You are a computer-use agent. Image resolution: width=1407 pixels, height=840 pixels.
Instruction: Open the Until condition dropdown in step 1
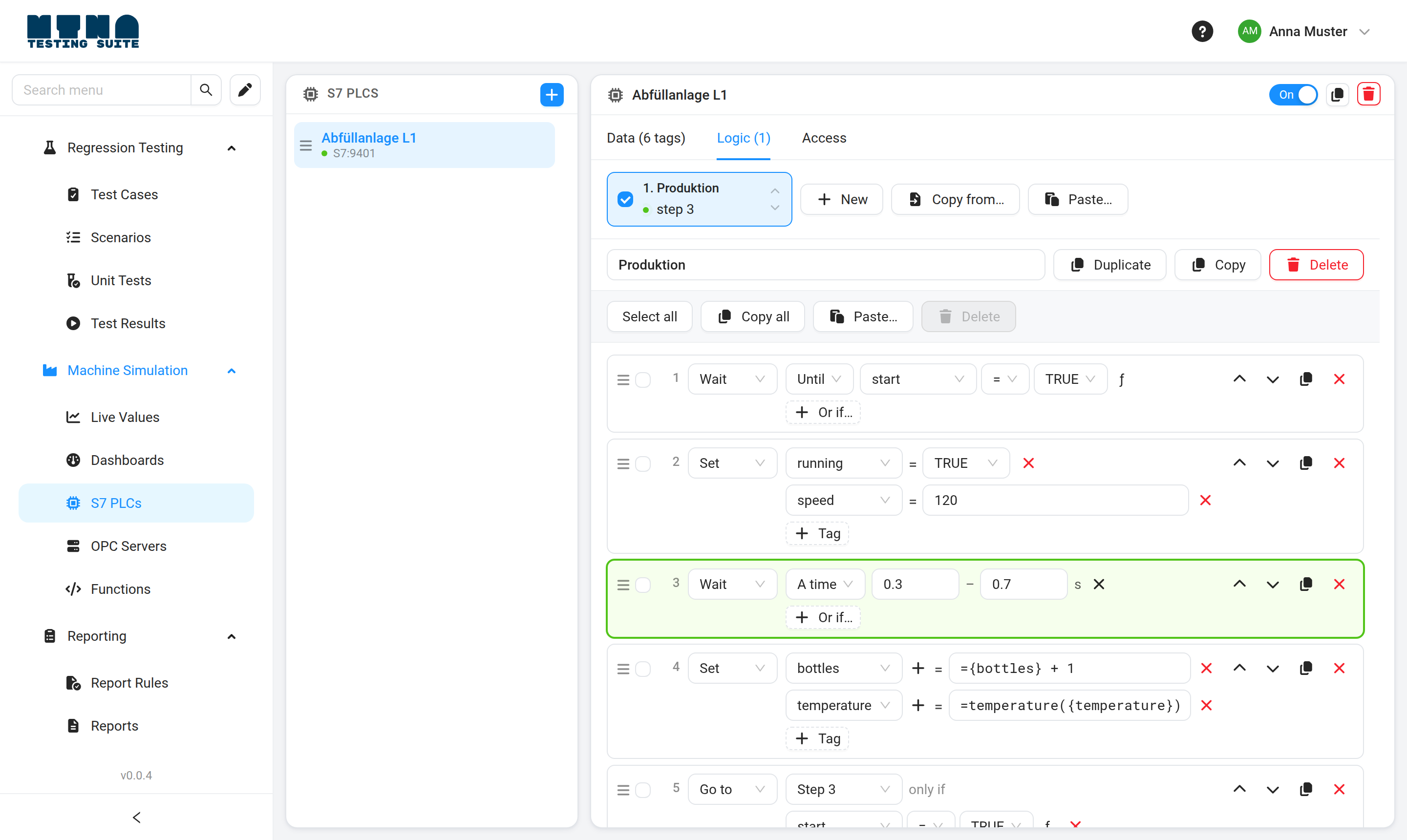click(x=819, y=379)
